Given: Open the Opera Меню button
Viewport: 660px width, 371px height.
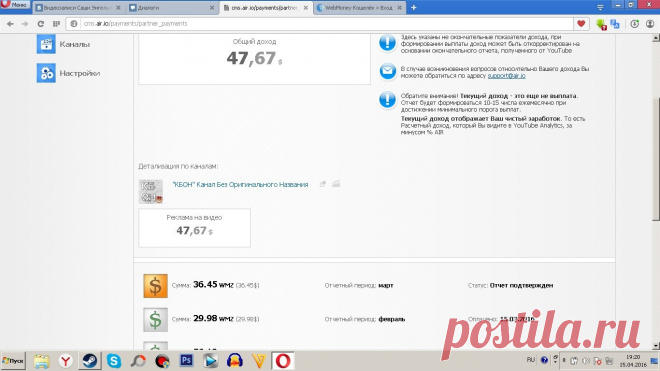Looking at the screenshot, I should [15, 5].
